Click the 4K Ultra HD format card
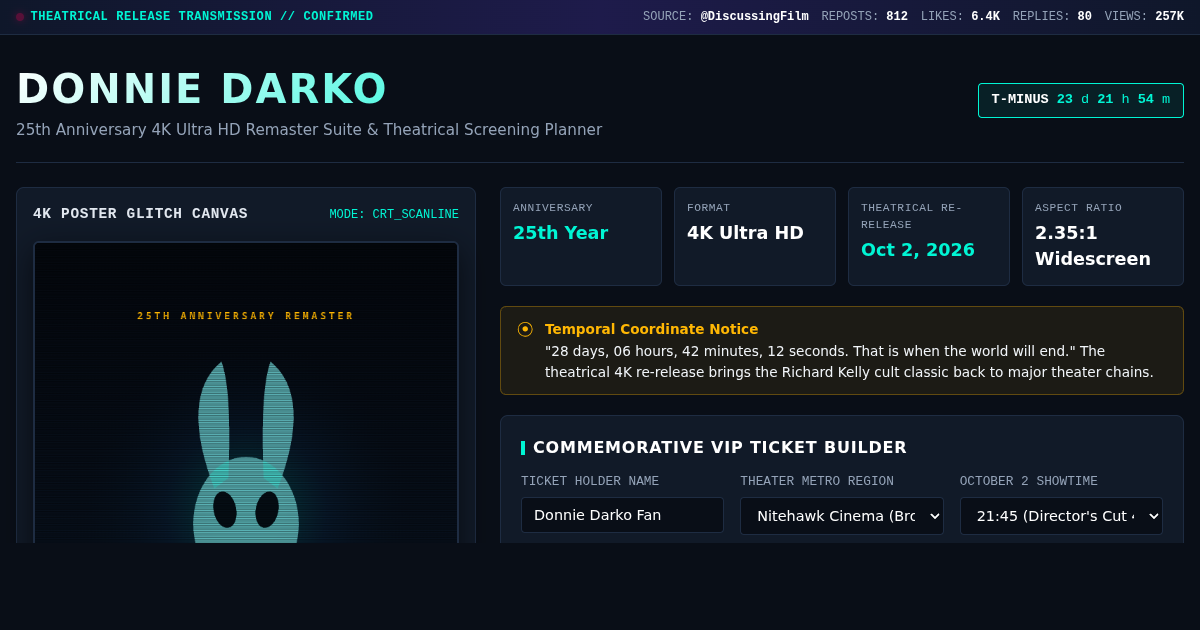 coord(755,236)
